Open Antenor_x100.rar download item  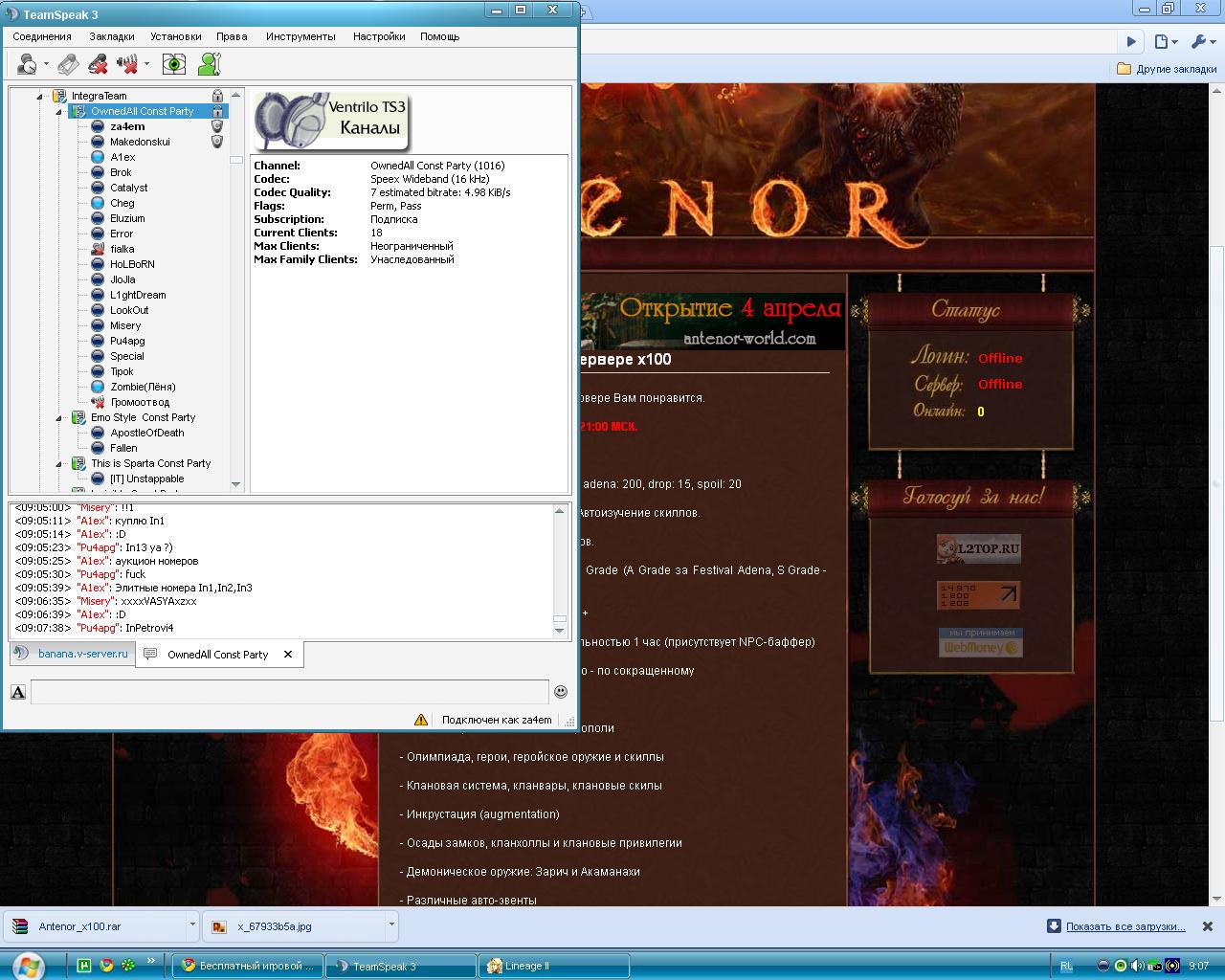pyautogui.click(x=95, y=926)
